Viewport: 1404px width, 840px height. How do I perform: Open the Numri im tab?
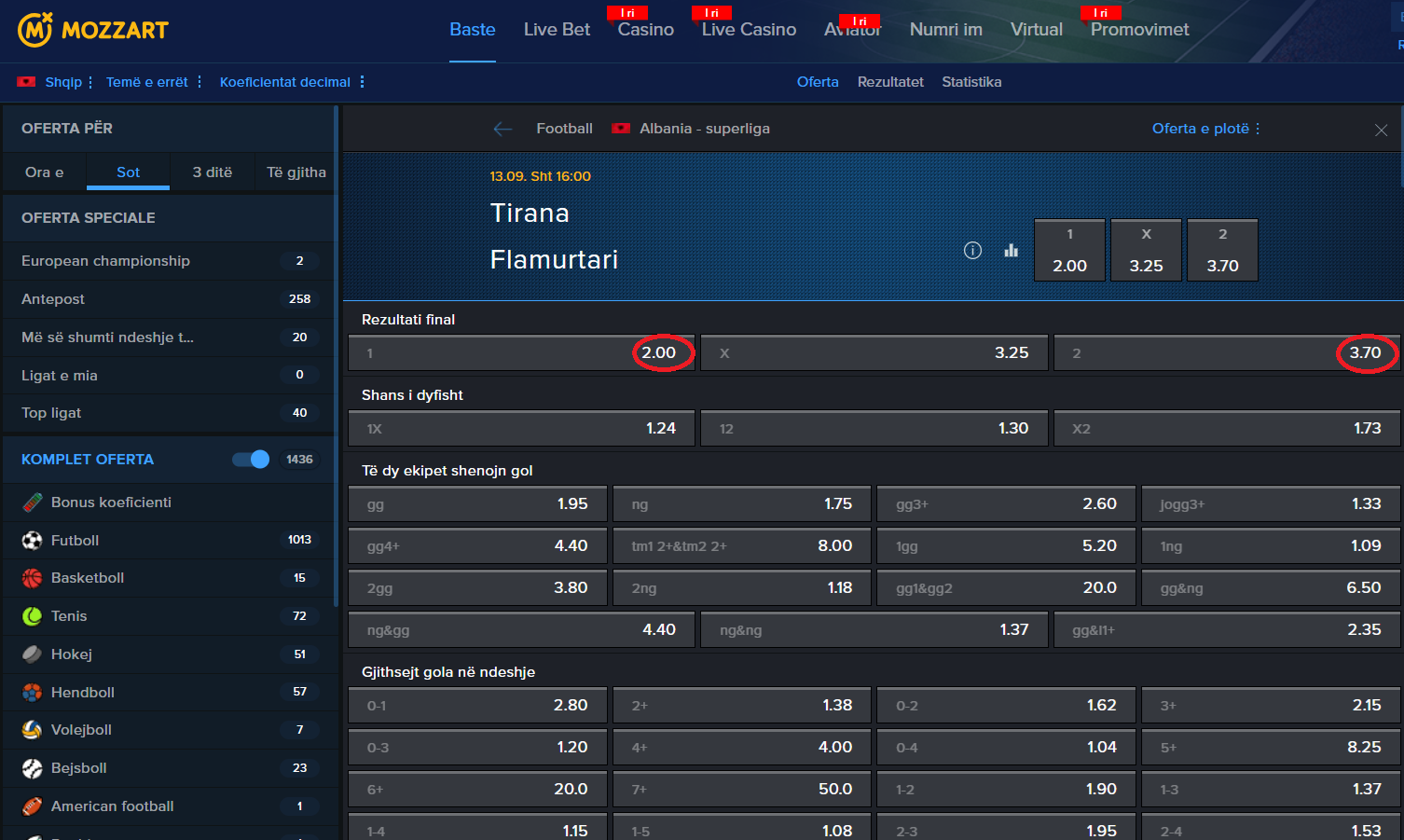tap(945, 30)
